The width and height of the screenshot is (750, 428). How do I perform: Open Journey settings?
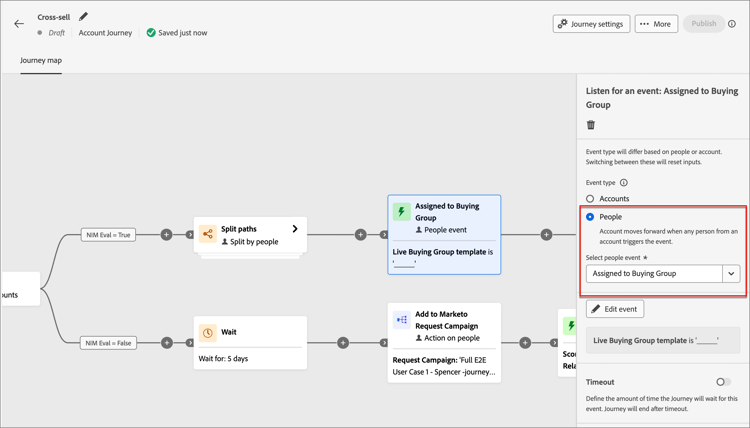click(591, 24)
